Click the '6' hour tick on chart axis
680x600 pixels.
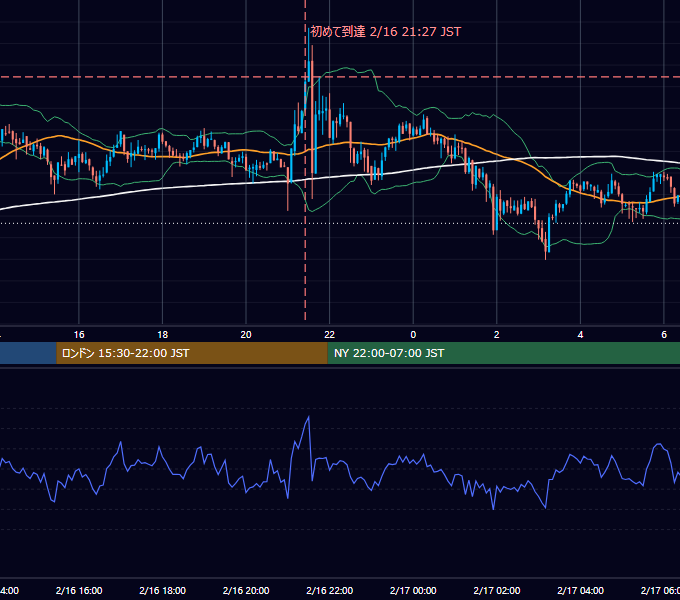[x=664, y=335]
